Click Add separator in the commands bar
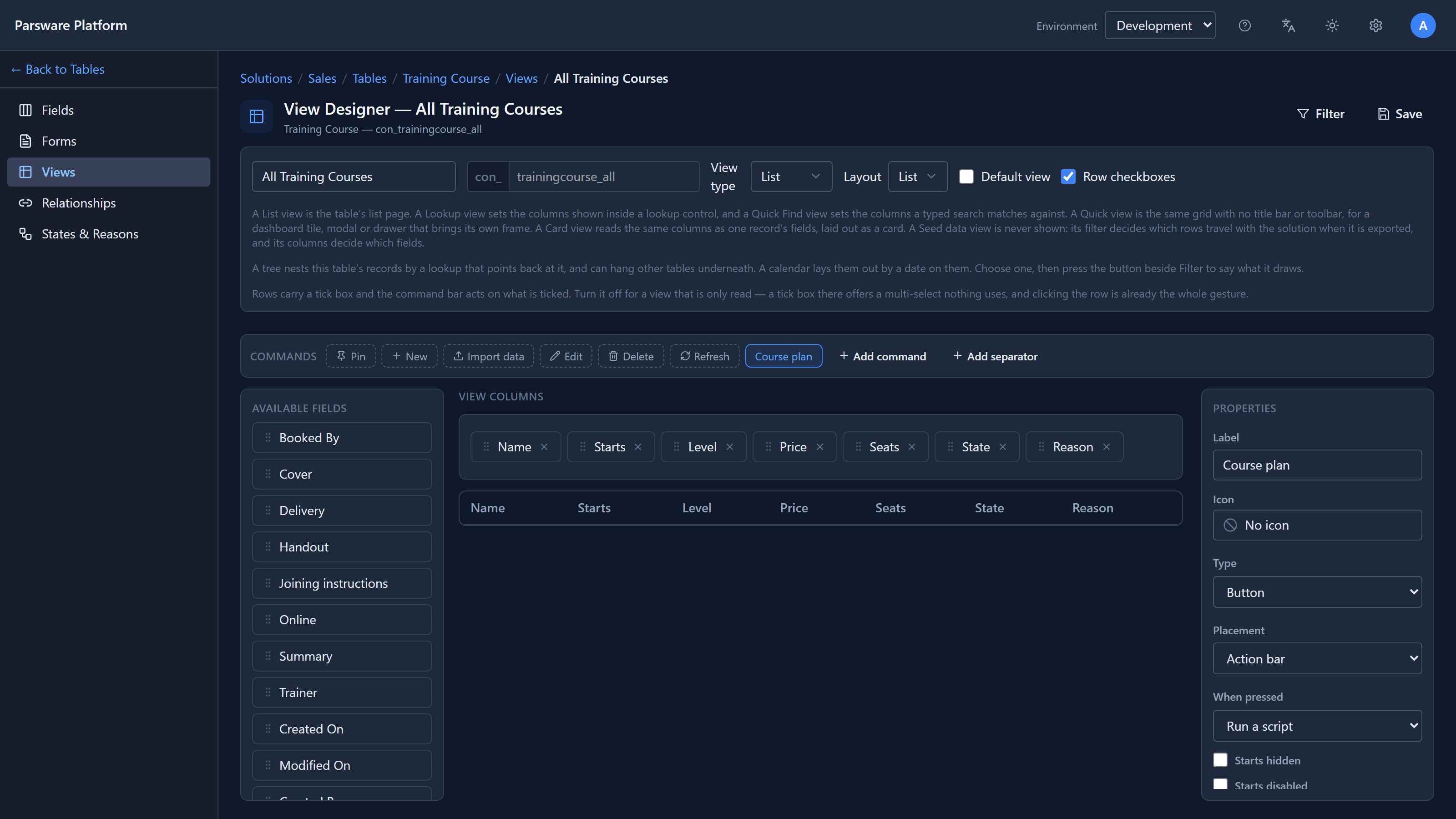Screen dimensions: 1456x819 [996, 356]
